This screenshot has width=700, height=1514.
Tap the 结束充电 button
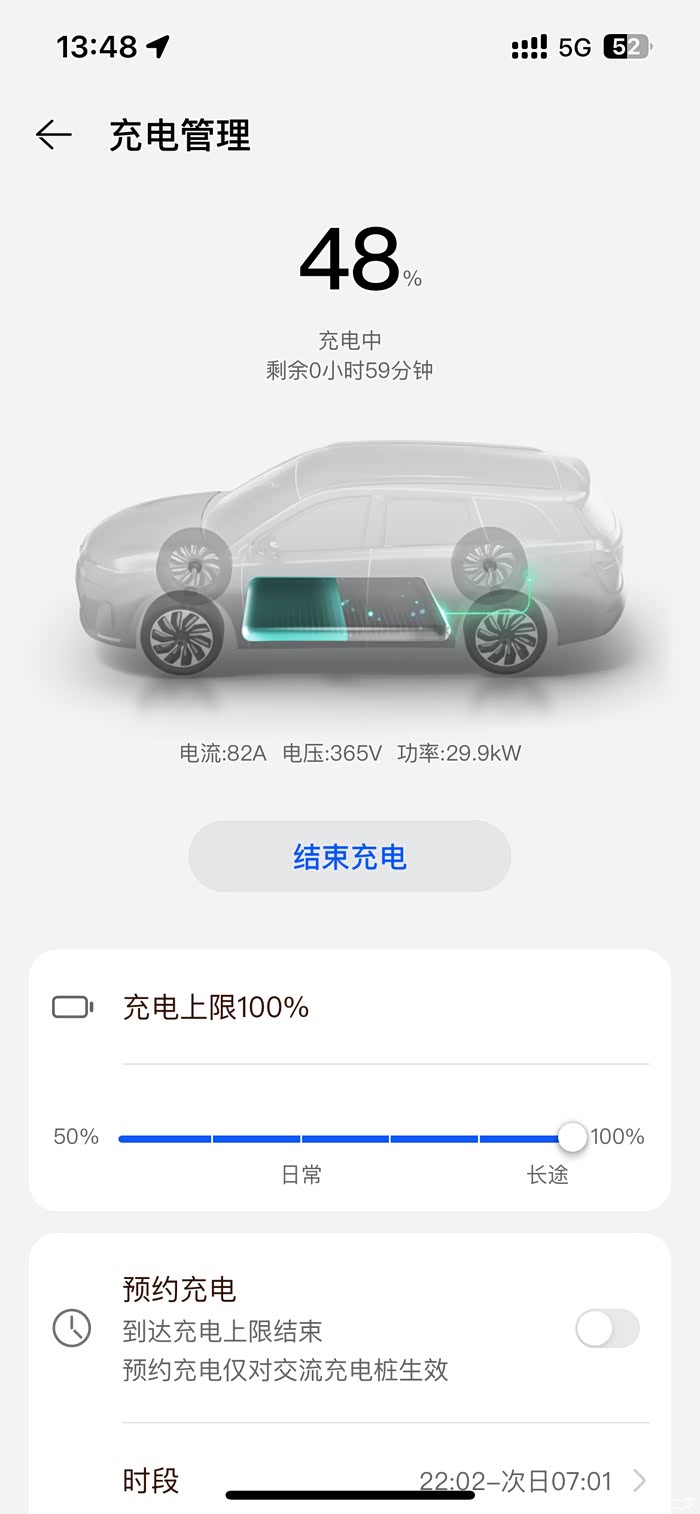(350, 857)
